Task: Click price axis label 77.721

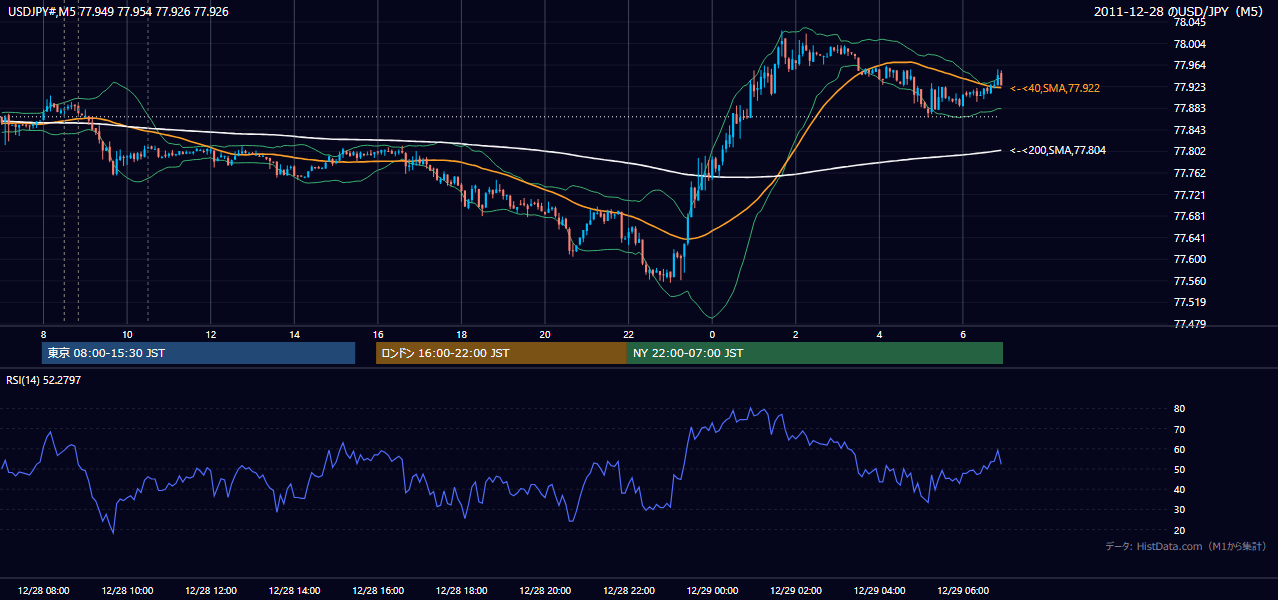Action: click(x=1192, y=195)
